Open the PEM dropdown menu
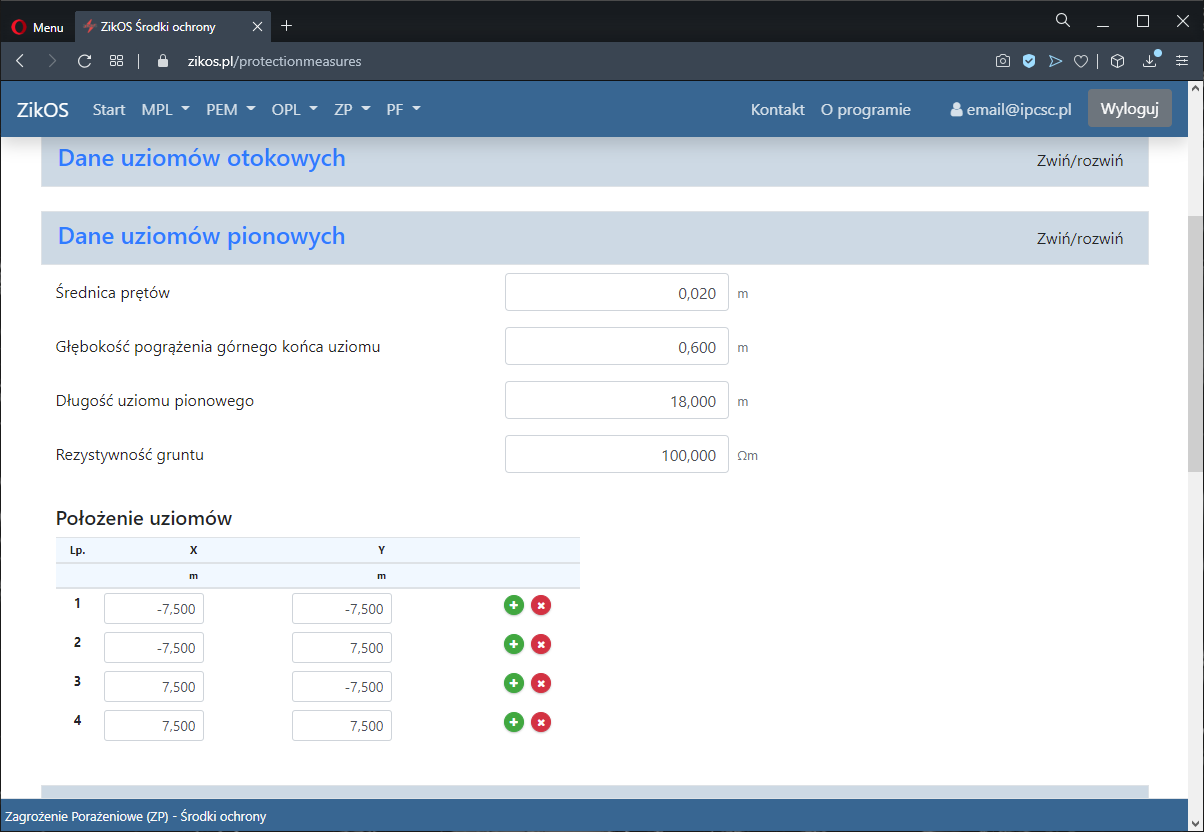This screenshot has height=832, width=1204. 231,110
